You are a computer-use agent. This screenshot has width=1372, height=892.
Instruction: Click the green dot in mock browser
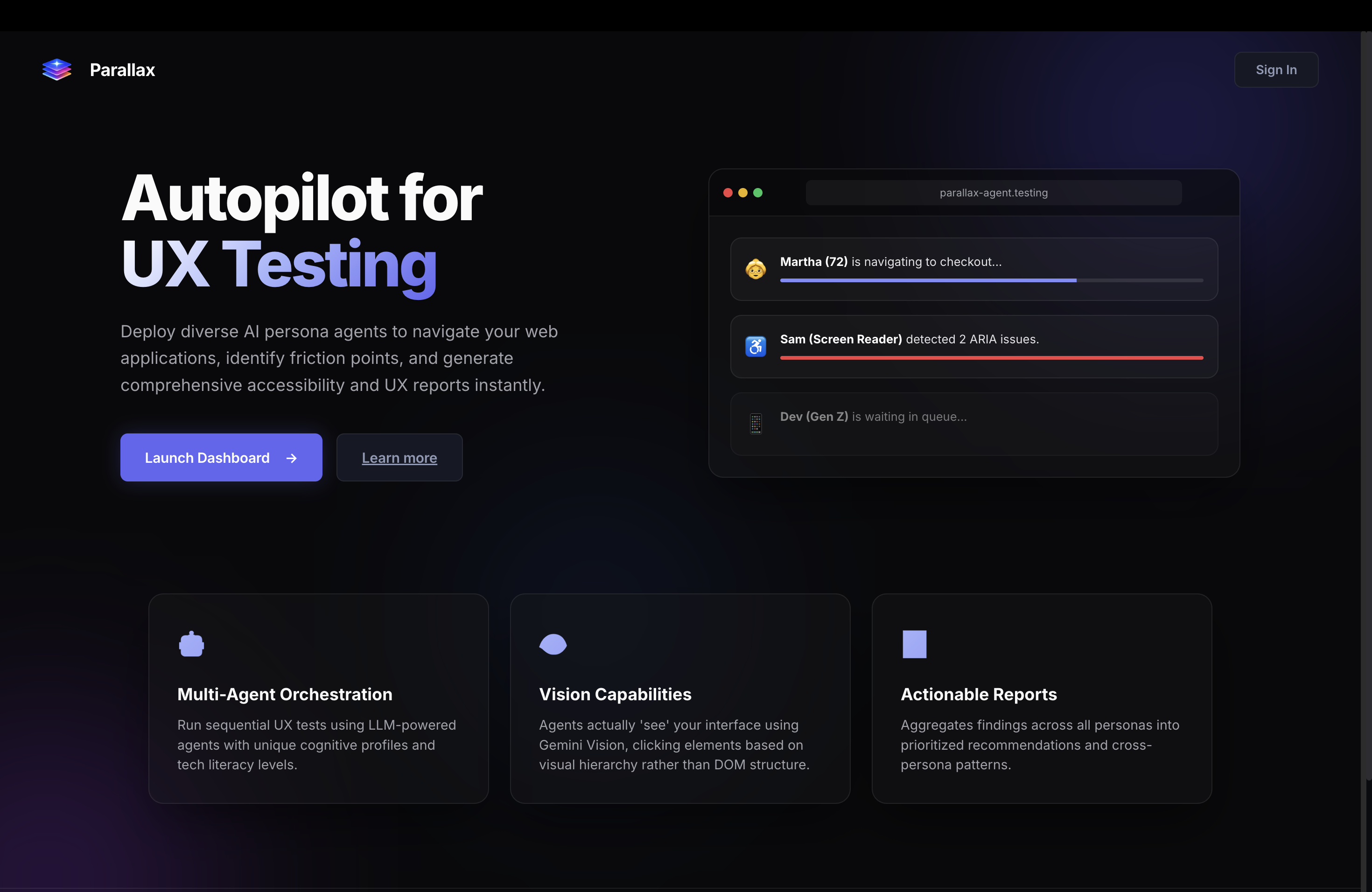758,193
